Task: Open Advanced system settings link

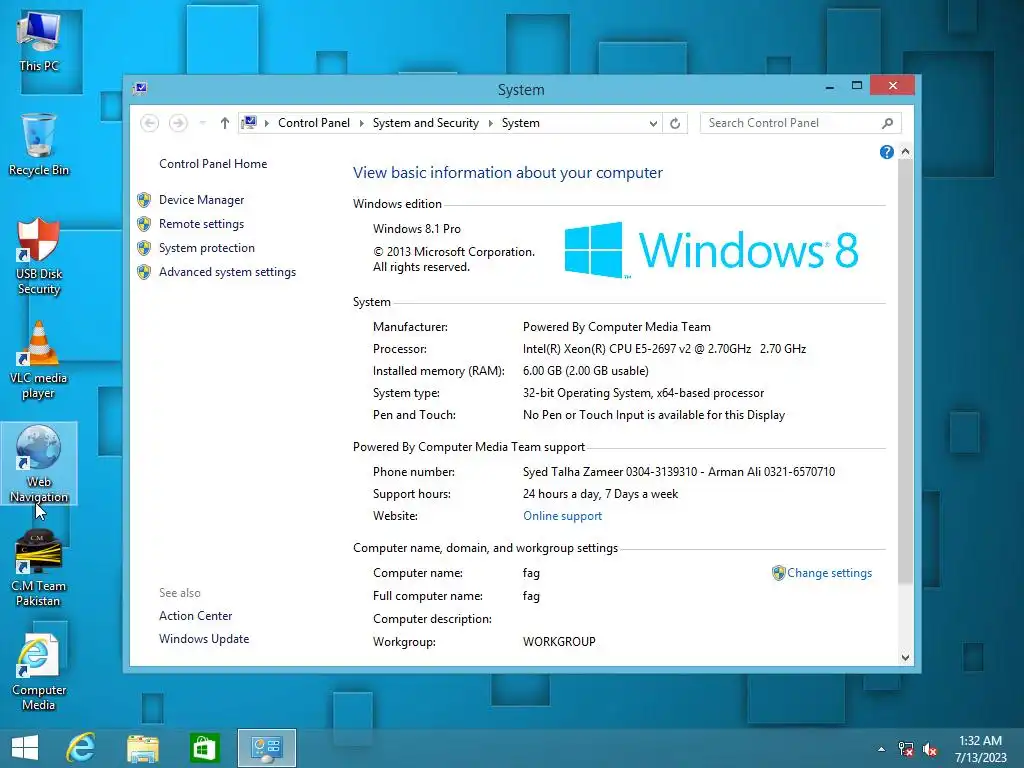Action: point(227,272)
